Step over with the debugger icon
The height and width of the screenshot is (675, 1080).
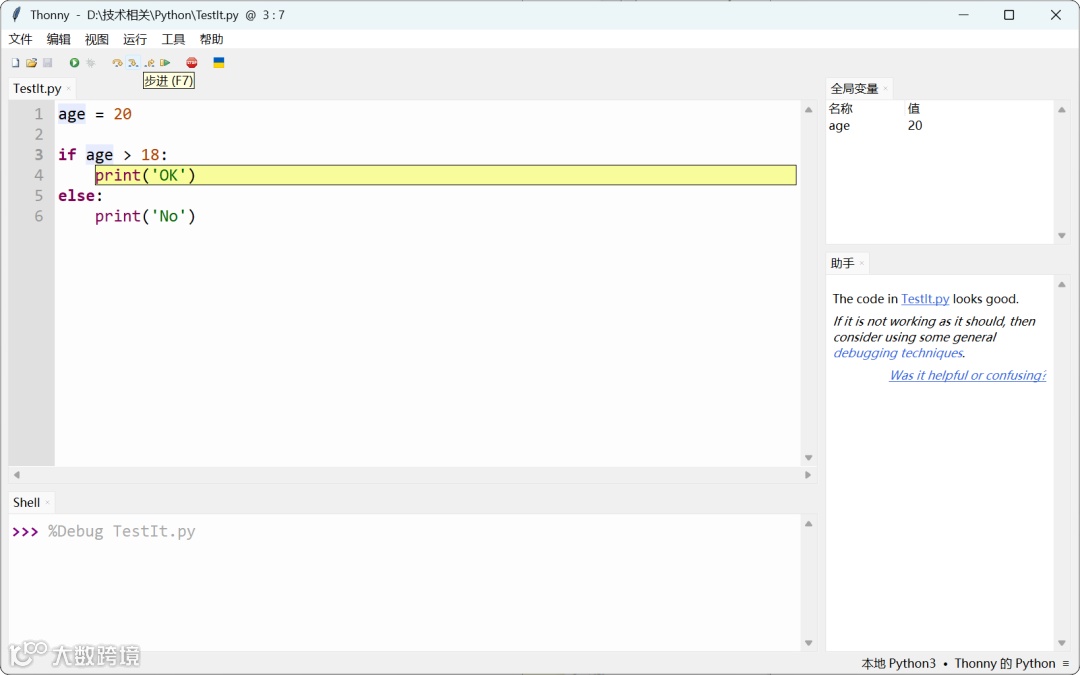pos(117,63)
